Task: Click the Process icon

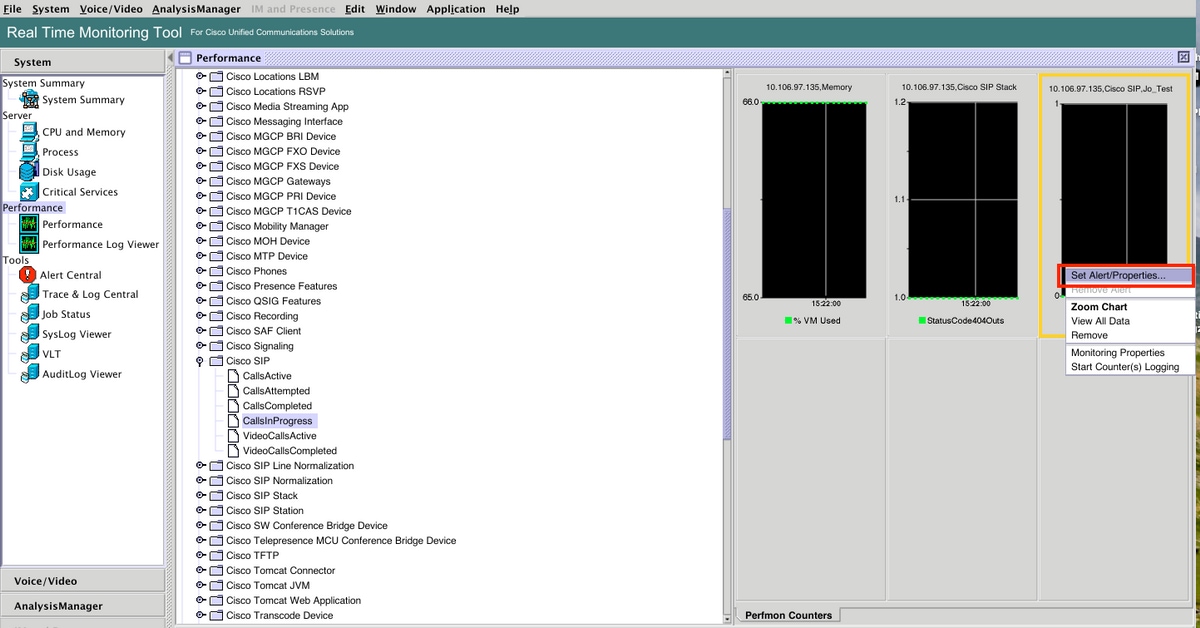Action: tap(29, 152)
